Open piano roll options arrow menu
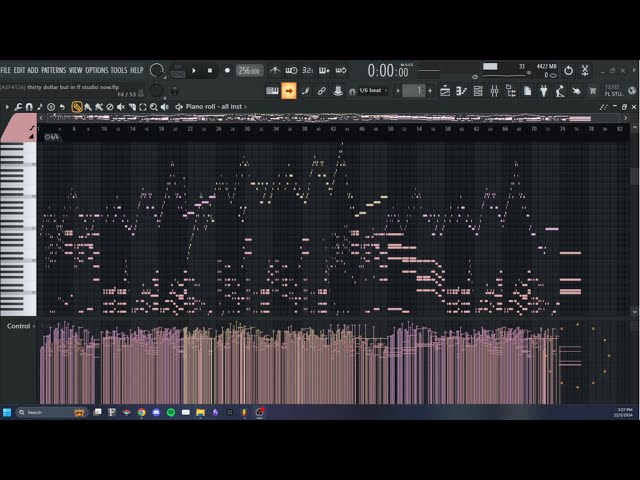Image resolution: width=640 pixels, height=480 pixels. pos(7,107)
